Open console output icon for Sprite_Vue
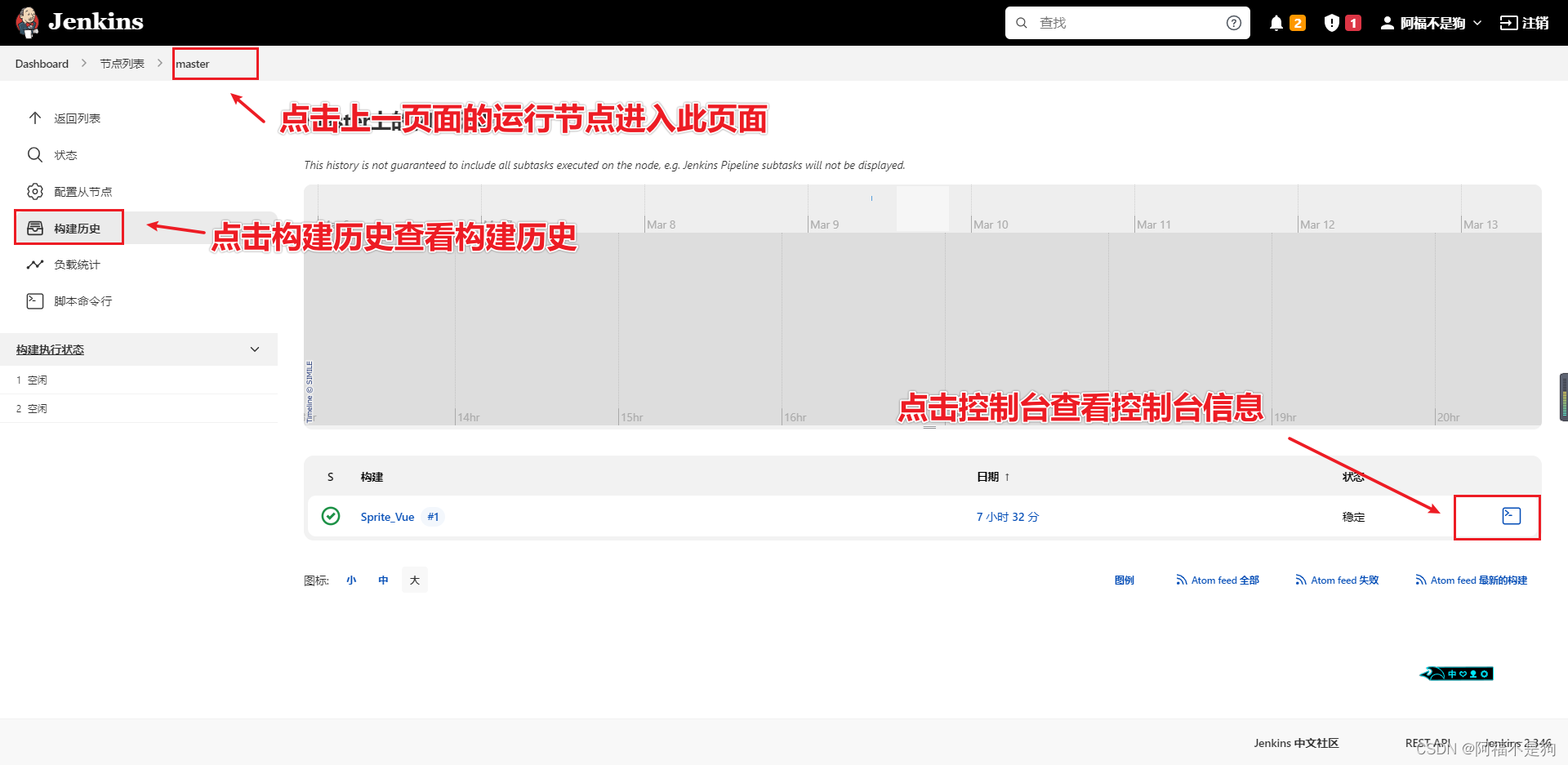 (1512, 516)
